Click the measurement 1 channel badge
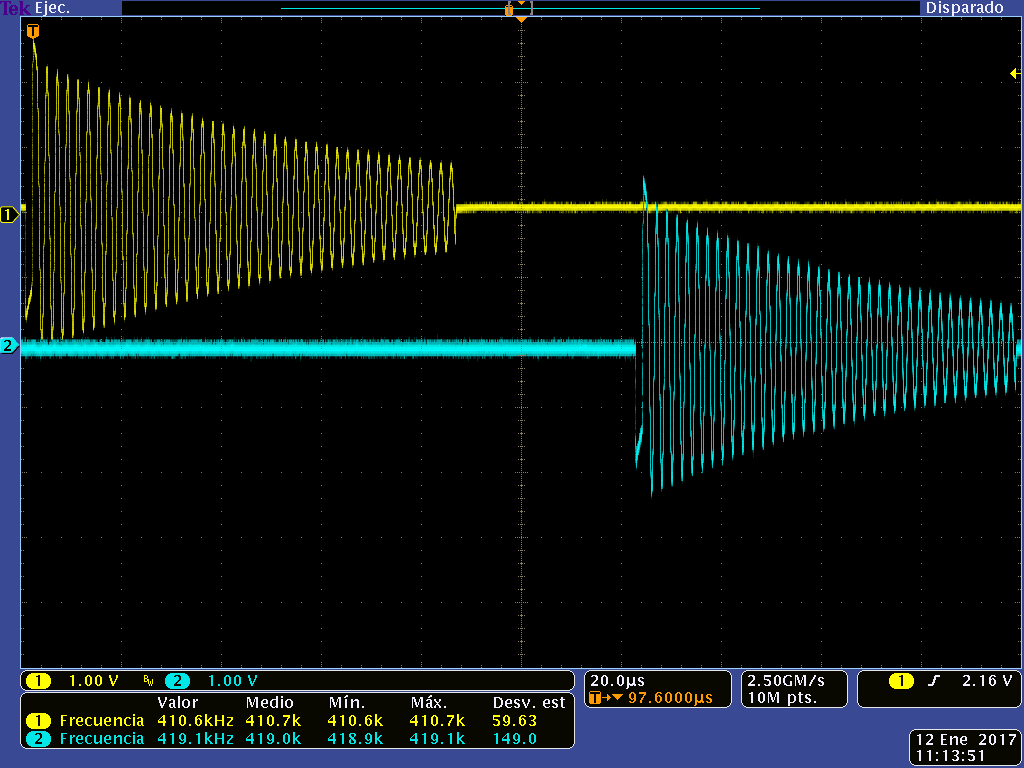Screen dimensions: 1024x768 (x=39, y=721)
